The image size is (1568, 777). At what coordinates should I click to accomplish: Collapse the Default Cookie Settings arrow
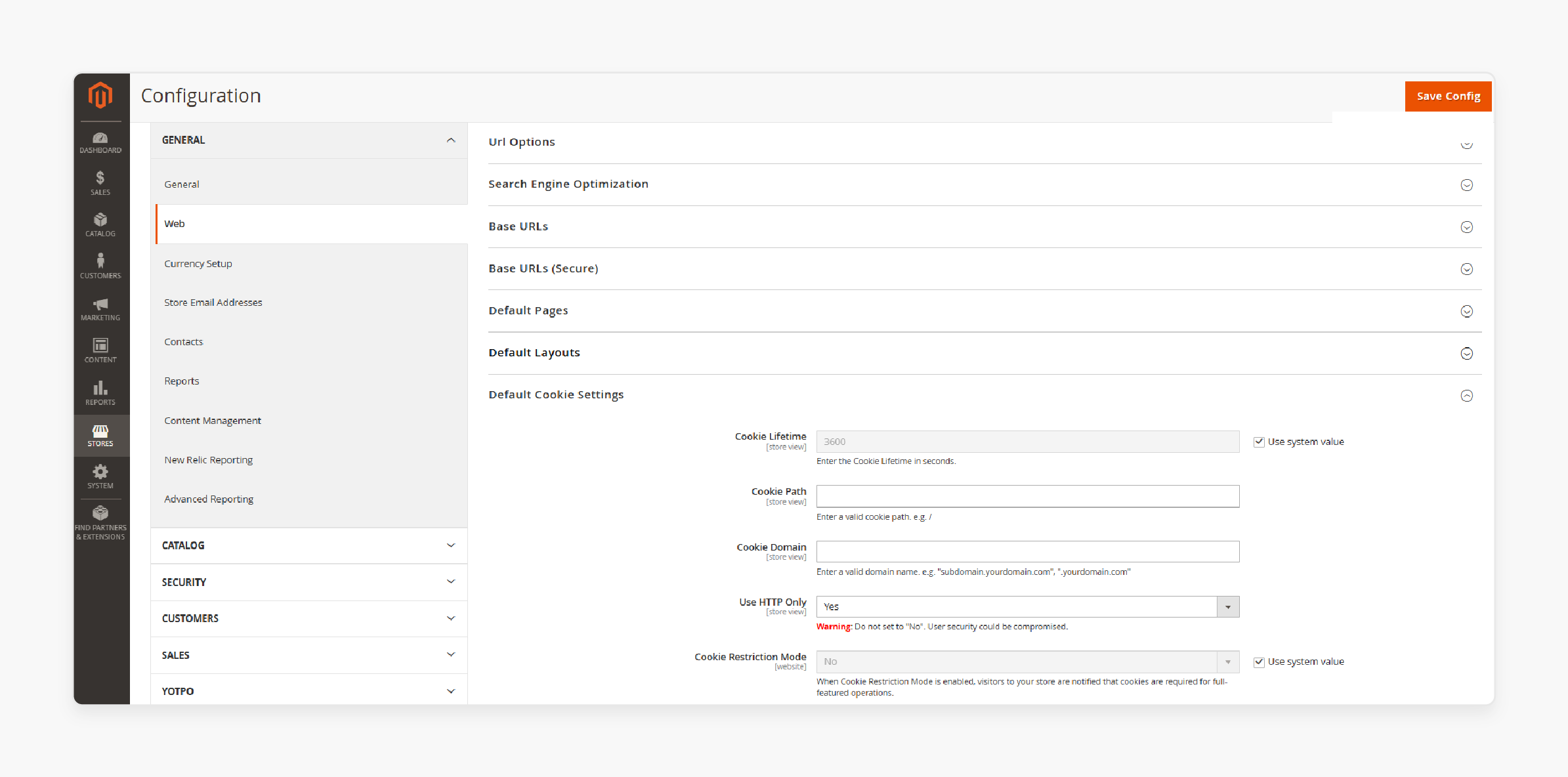(x=1466, y=396)
